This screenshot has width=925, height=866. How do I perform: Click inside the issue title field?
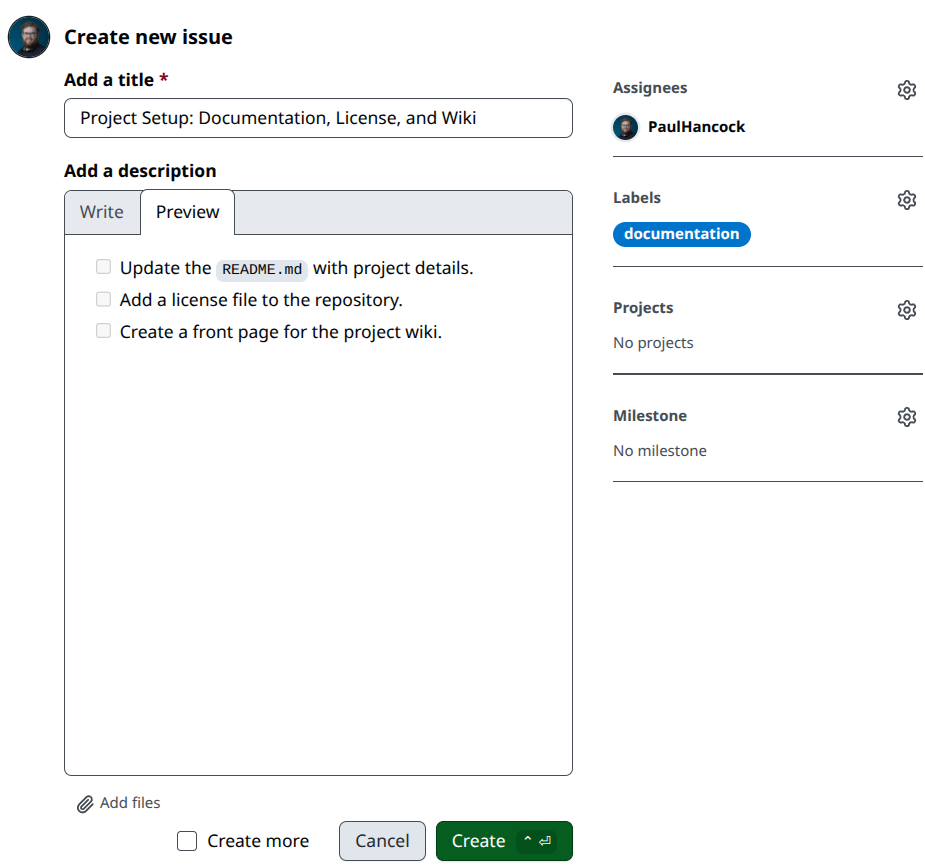[x=318, y=118]
